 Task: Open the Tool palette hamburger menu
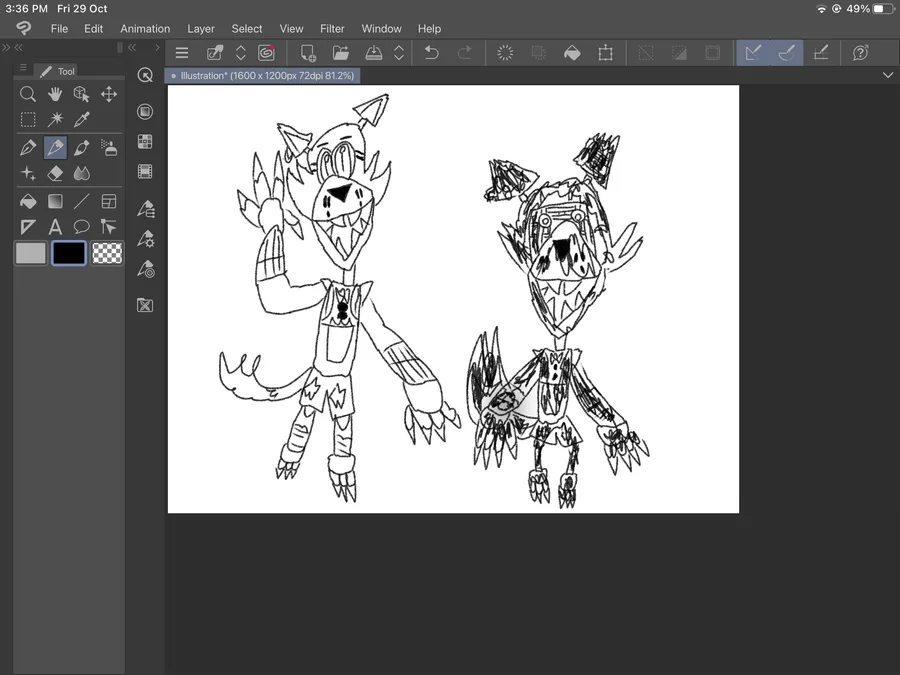coord(23,68)
